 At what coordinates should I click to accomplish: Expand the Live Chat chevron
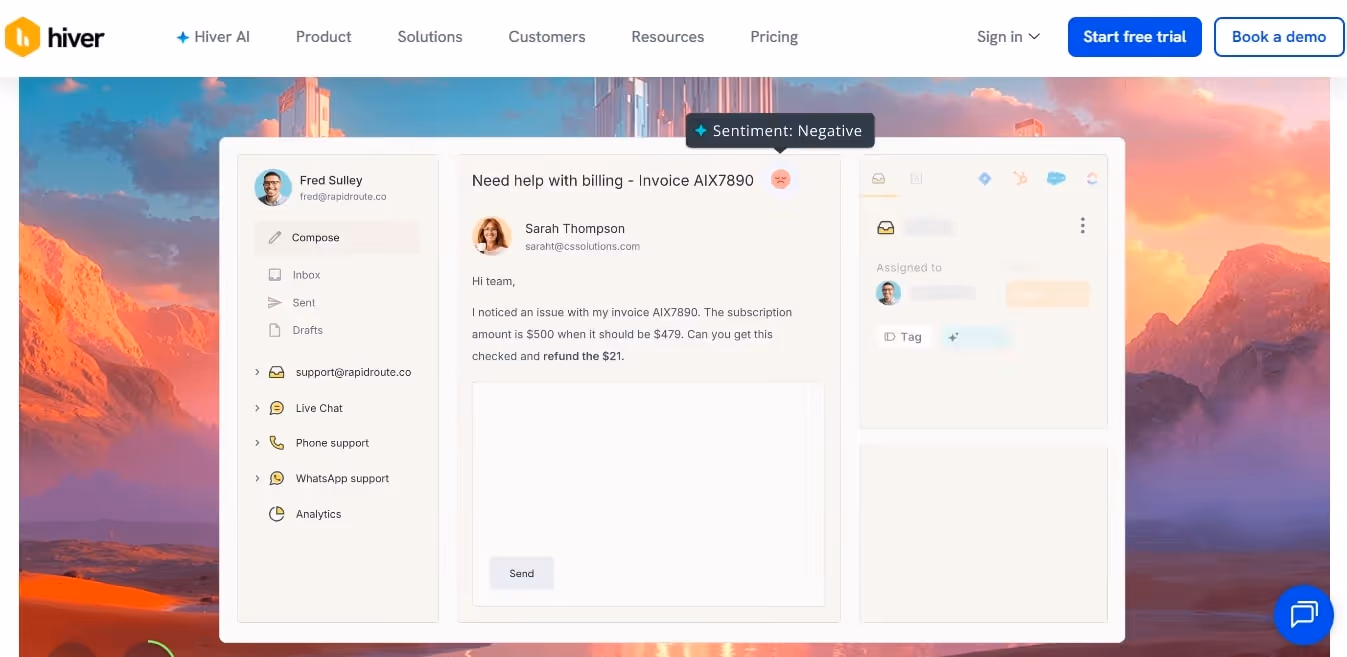(x=257, y=408)
